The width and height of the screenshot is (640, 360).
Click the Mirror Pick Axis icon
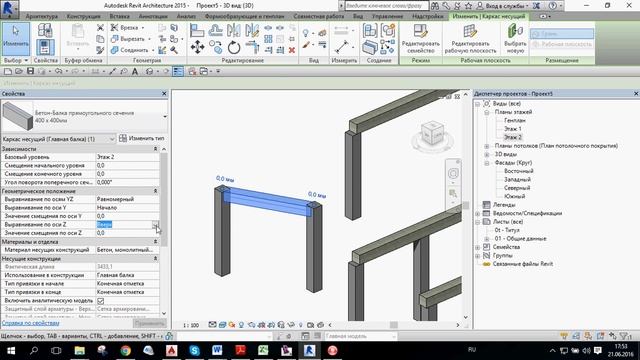[234, 30]
